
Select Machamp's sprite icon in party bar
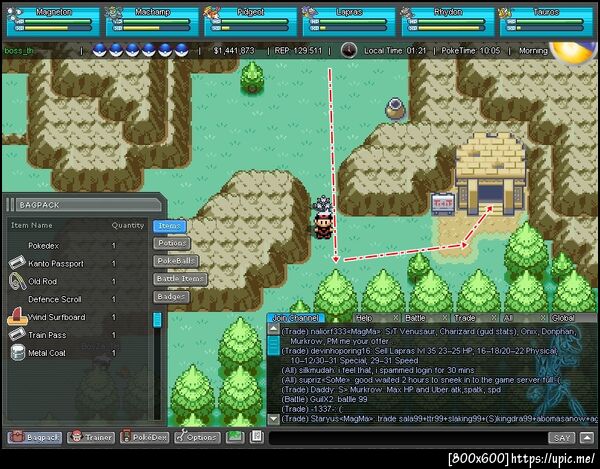[x=113, y=13]
